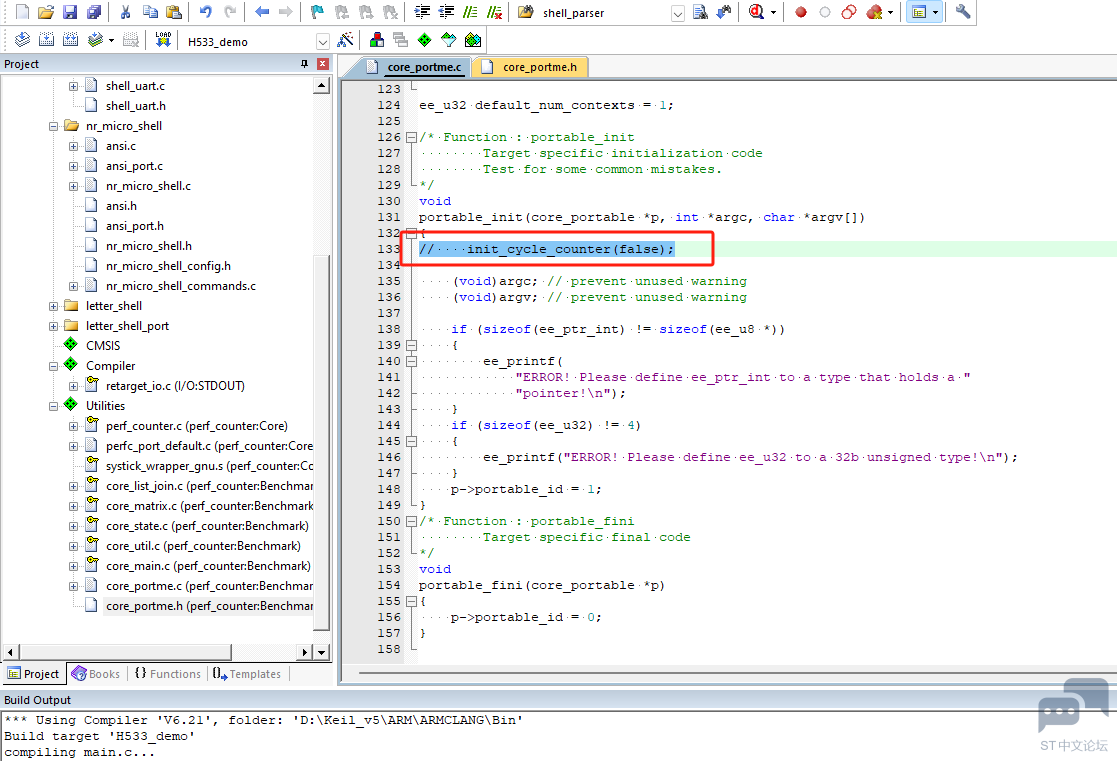
Task: Undo the last edit
Action: (x=205, y=12)
